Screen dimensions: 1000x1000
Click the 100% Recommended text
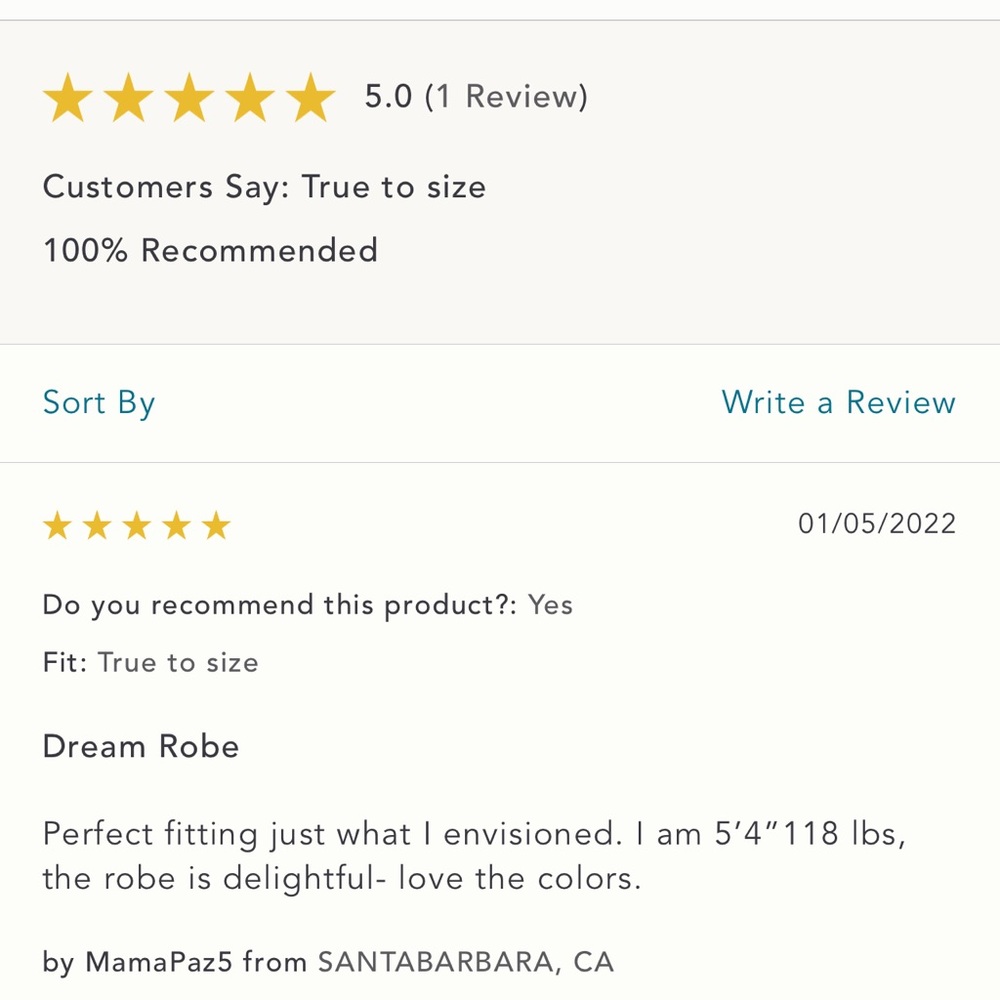[x=210, y=250]
